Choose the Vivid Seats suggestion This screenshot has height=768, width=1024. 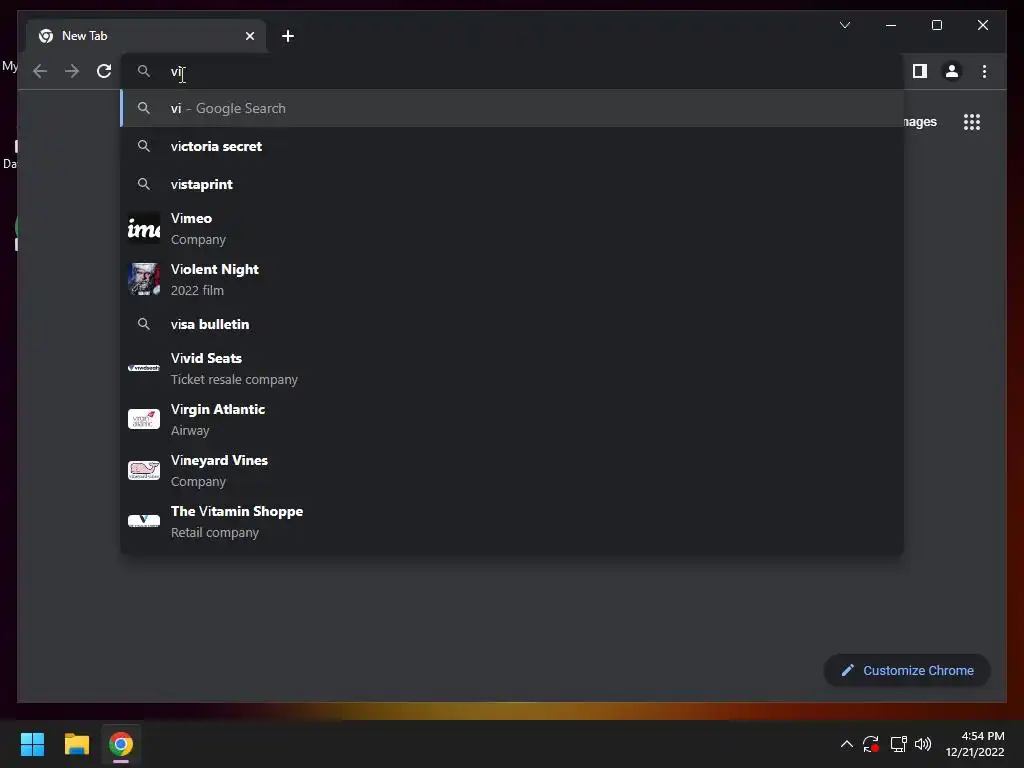(512, 368)
